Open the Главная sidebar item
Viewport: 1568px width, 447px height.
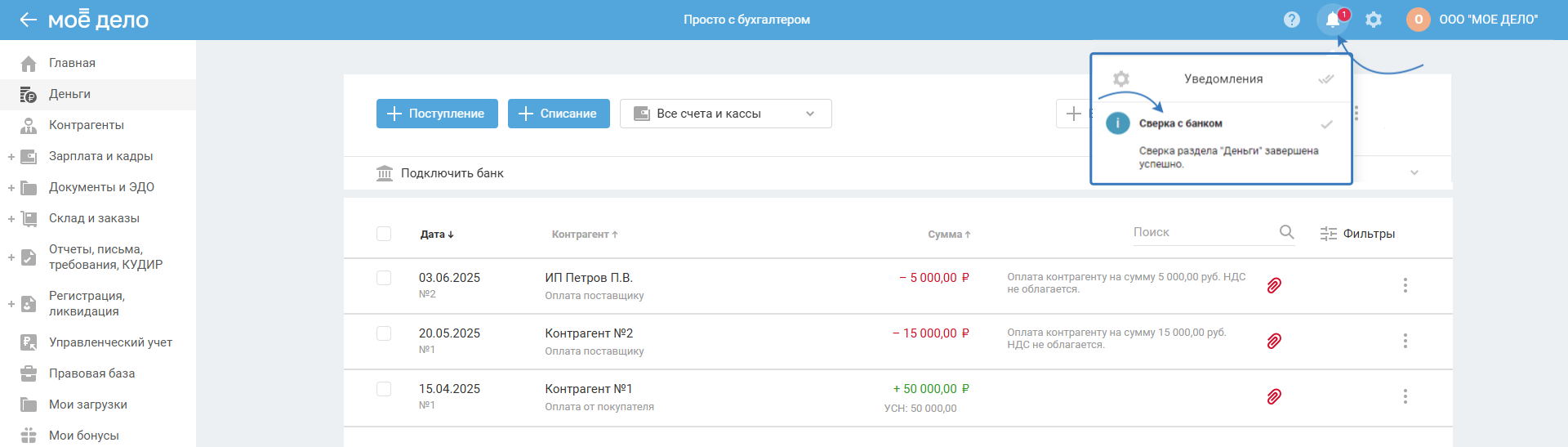click(x=72, y=63)
